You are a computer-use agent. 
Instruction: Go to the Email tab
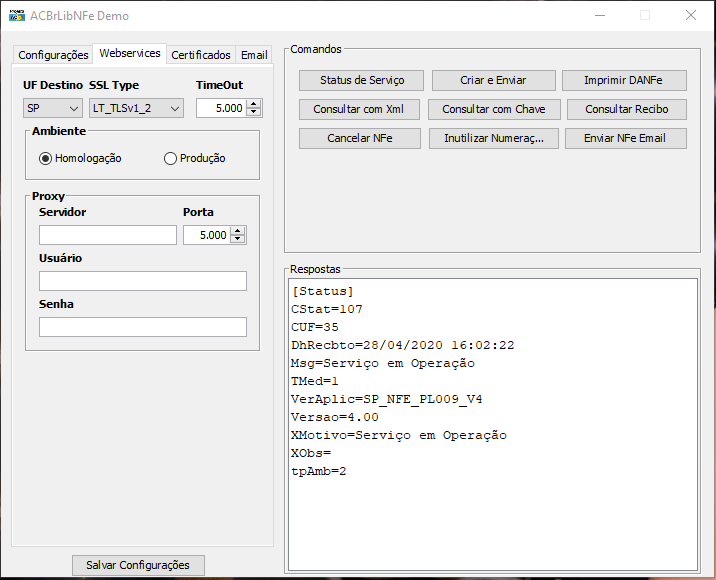point(254,55)
